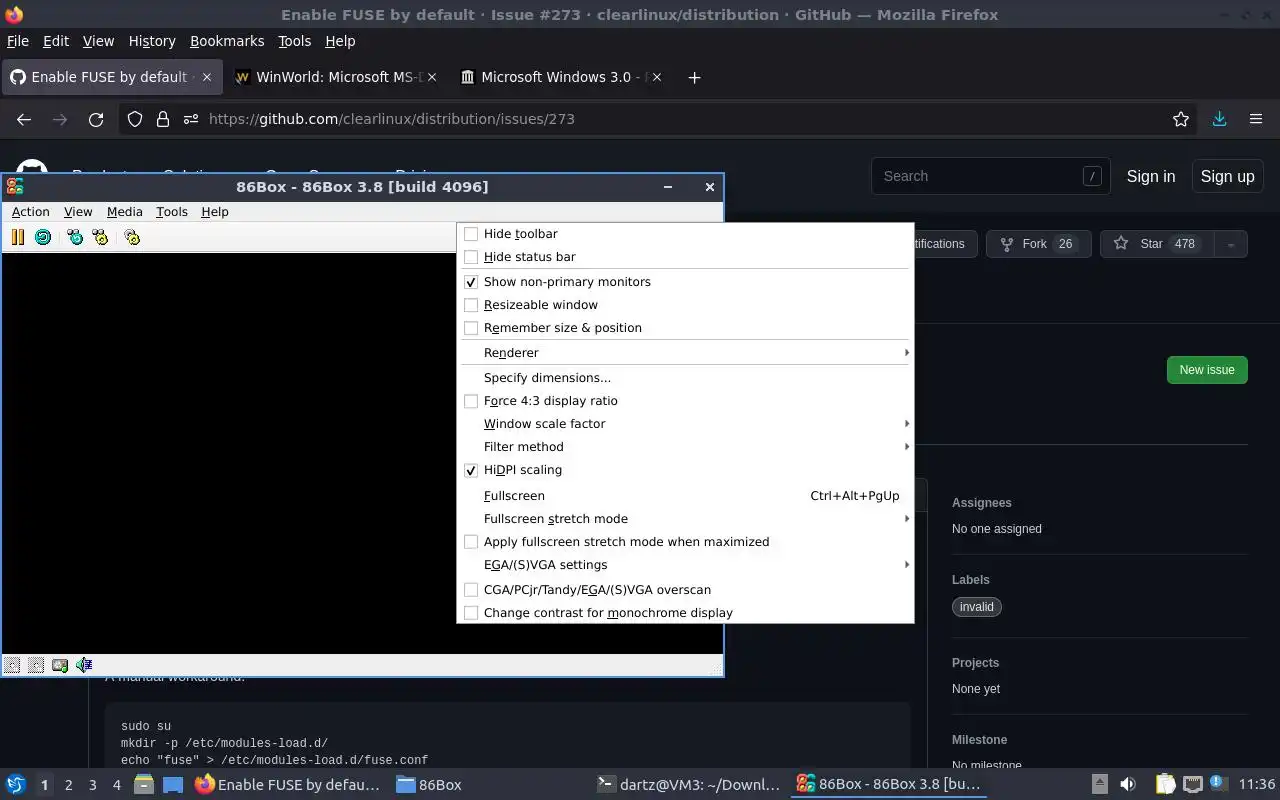1280x800 pixels.
Task: Click the first floppy drive status bar icon
Action: click(x=12, y=665)
